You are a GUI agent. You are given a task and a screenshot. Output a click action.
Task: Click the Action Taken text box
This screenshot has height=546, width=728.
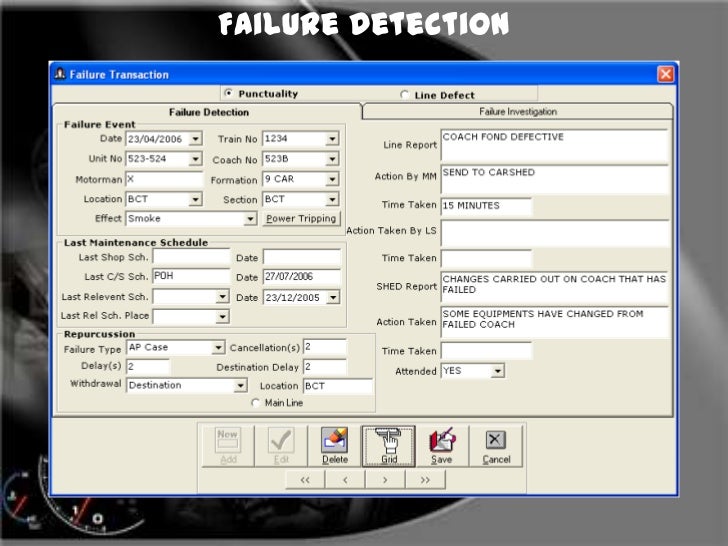[x=554, y=322]
